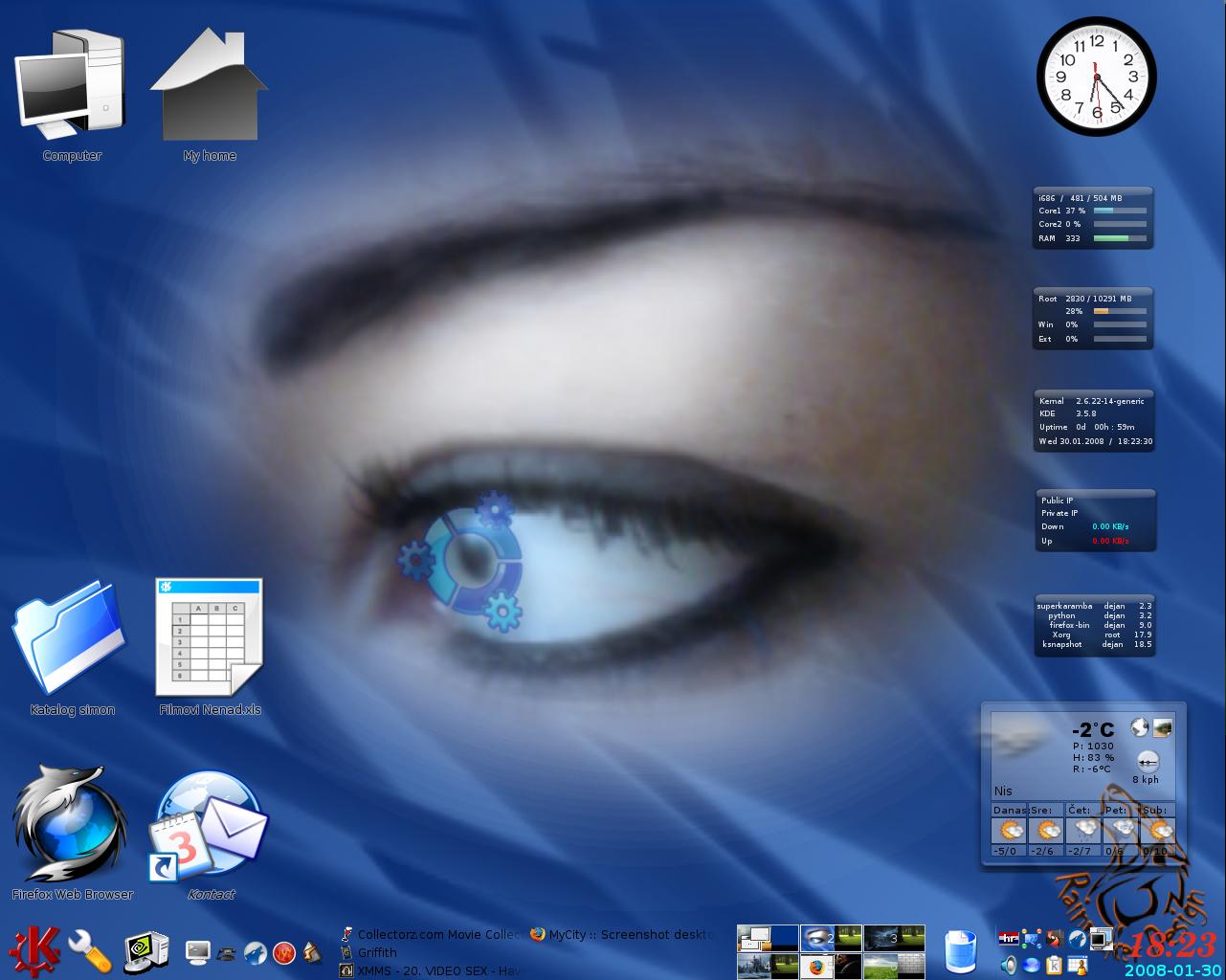Screen dimensions: 1226x980
Task: Click the date 2008-01-30 in panel
Action: (1173, 970)
